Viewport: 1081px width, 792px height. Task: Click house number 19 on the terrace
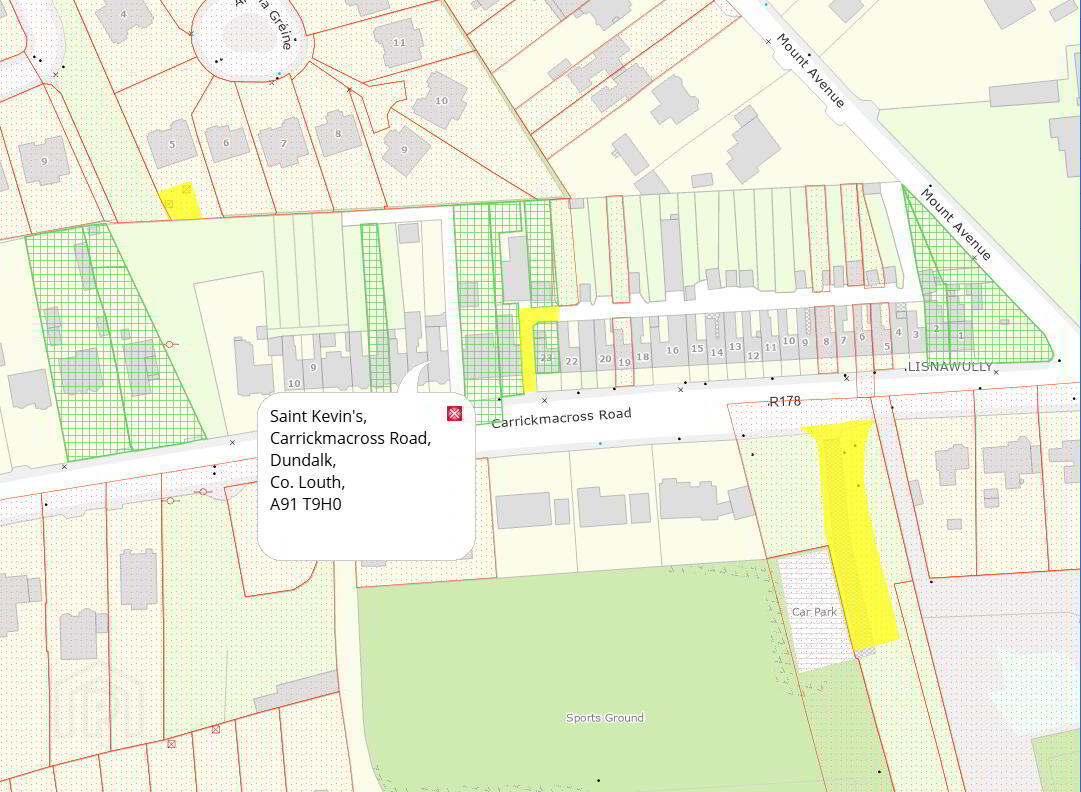(x=625, y=362)
